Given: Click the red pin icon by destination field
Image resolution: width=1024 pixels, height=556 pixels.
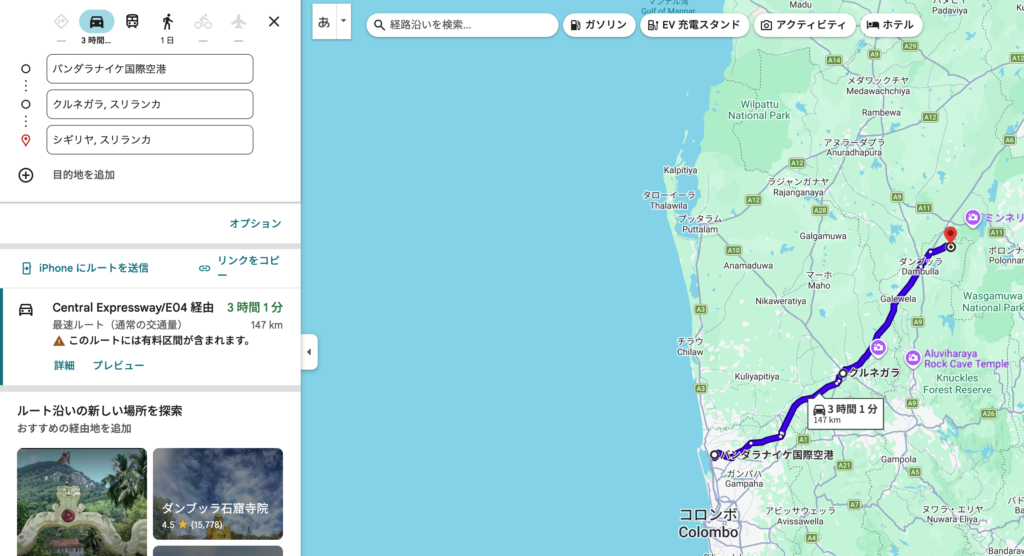Looking at the screenshot, I should (25, 140).
